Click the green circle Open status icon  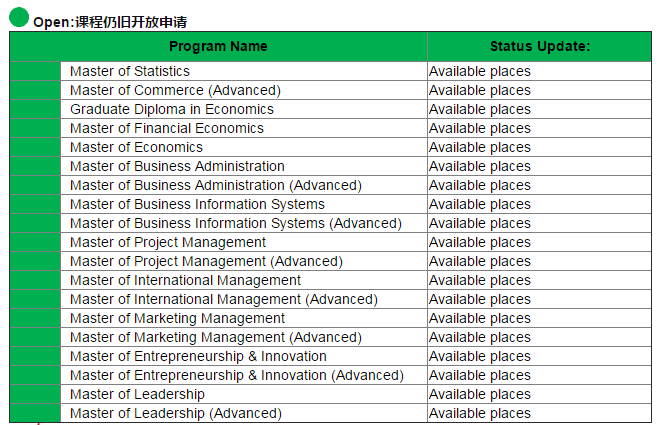tap(19, 16)
